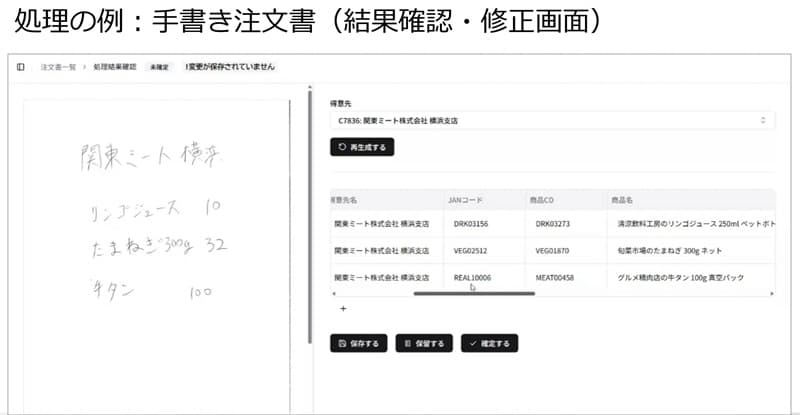The image size is (800, 415).
Task: Click the 未確定 status badge
Action: click(158, 67)
